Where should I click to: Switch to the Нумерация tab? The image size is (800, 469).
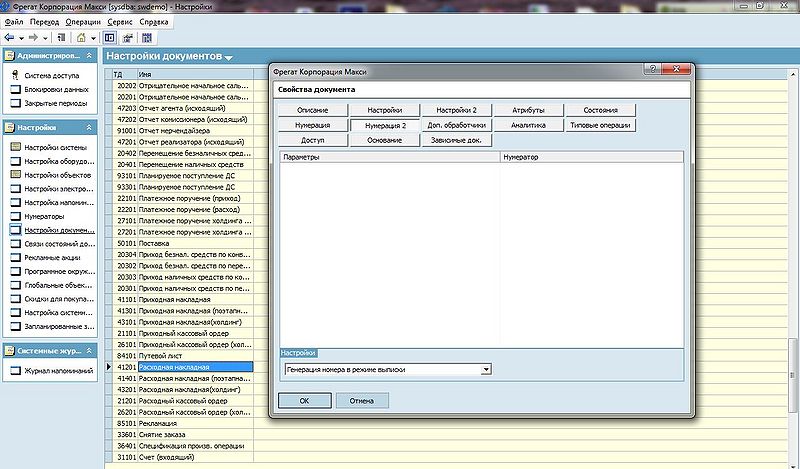pyautogui.click(x=313, y=125)
